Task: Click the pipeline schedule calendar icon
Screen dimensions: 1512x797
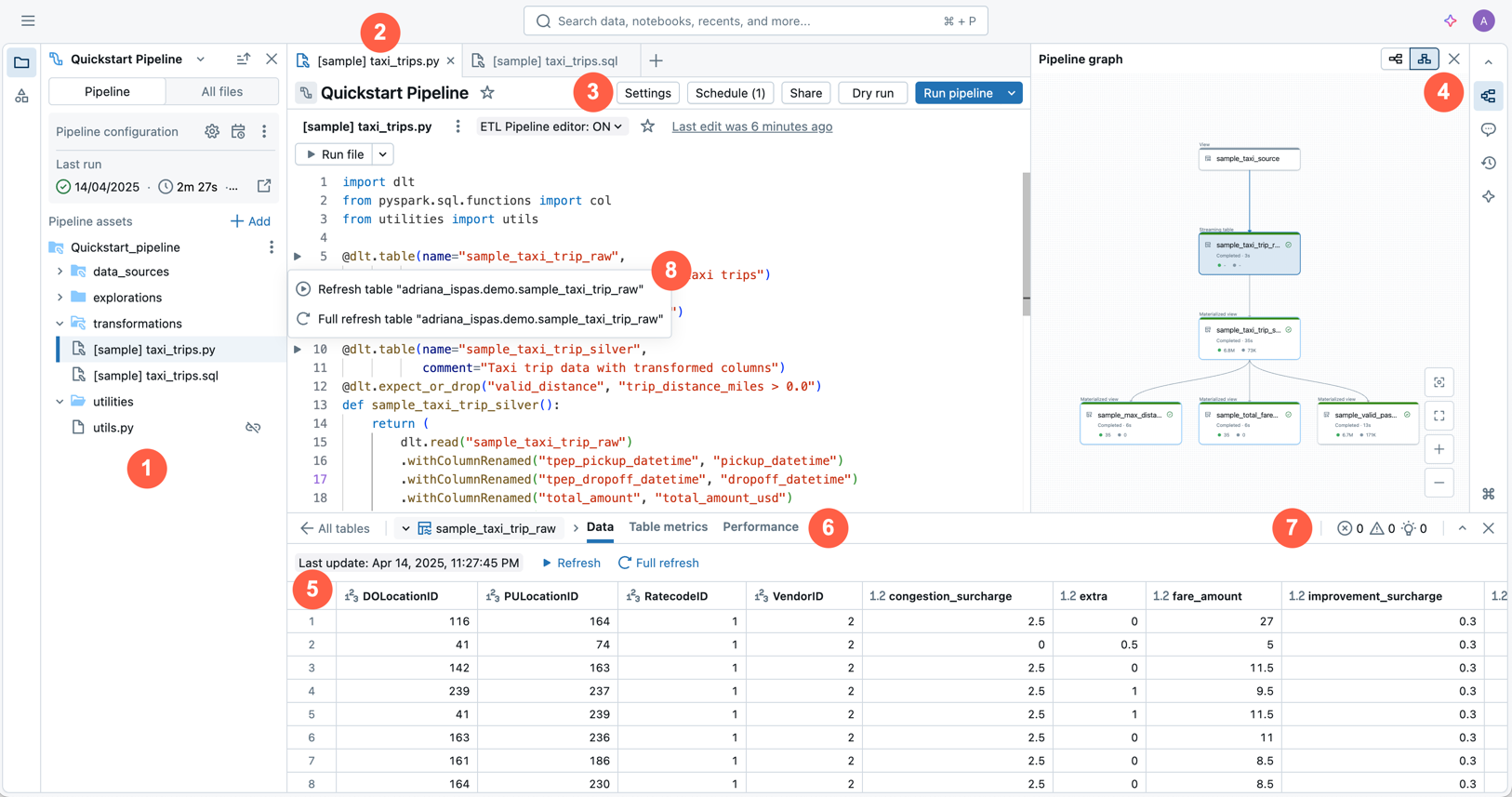Action: [x=238, y=132]
